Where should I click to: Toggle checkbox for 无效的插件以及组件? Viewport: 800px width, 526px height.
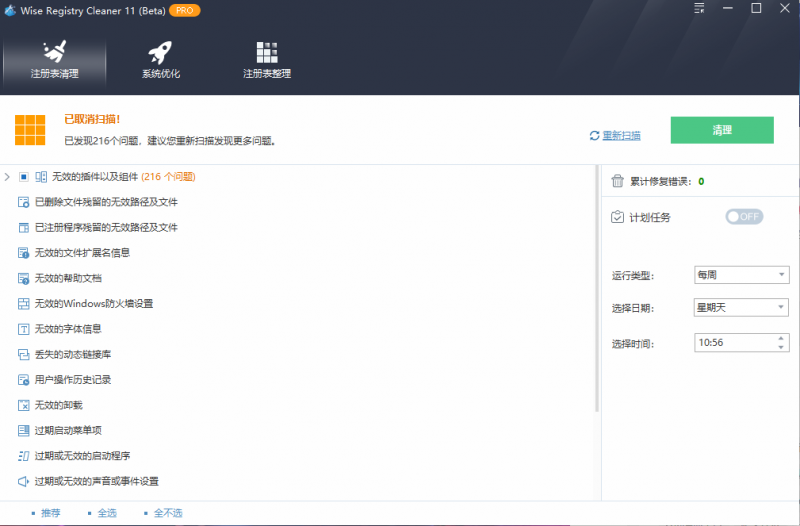coord(23,177)
